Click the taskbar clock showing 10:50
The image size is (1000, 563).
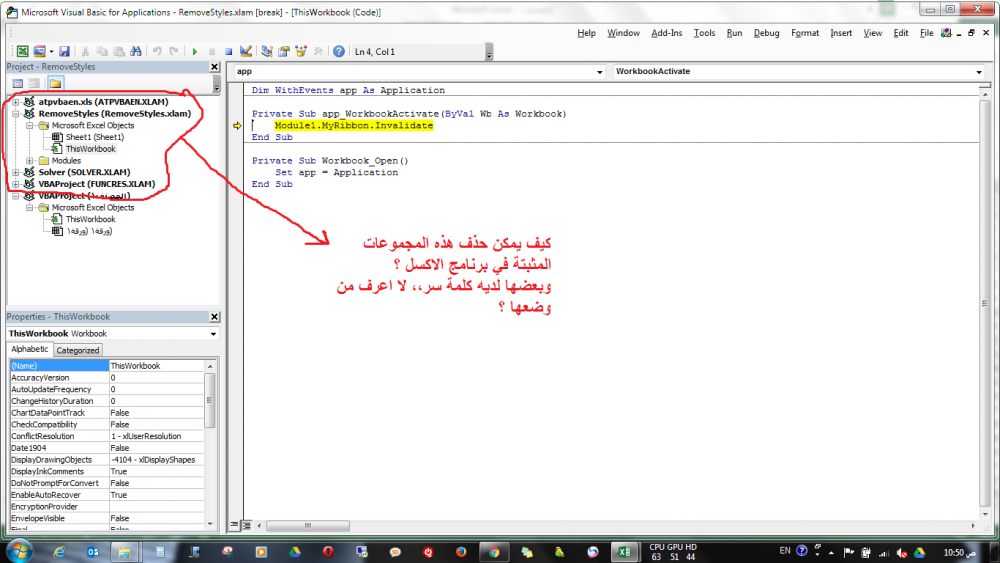tap(959, 552)
